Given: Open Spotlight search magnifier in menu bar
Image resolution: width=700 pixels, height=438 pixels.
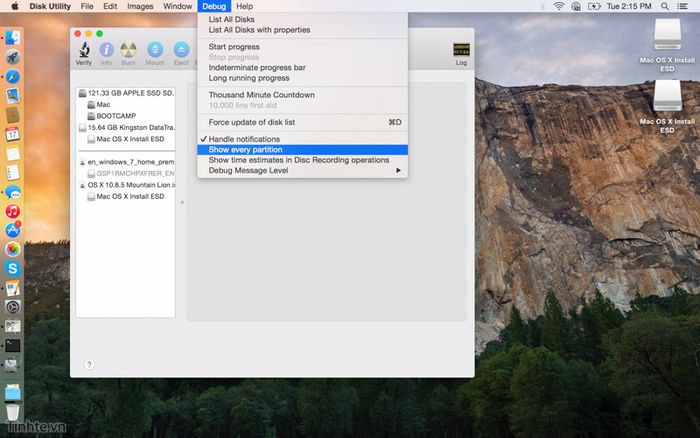Looking at the screenshot, I should 665,6.
